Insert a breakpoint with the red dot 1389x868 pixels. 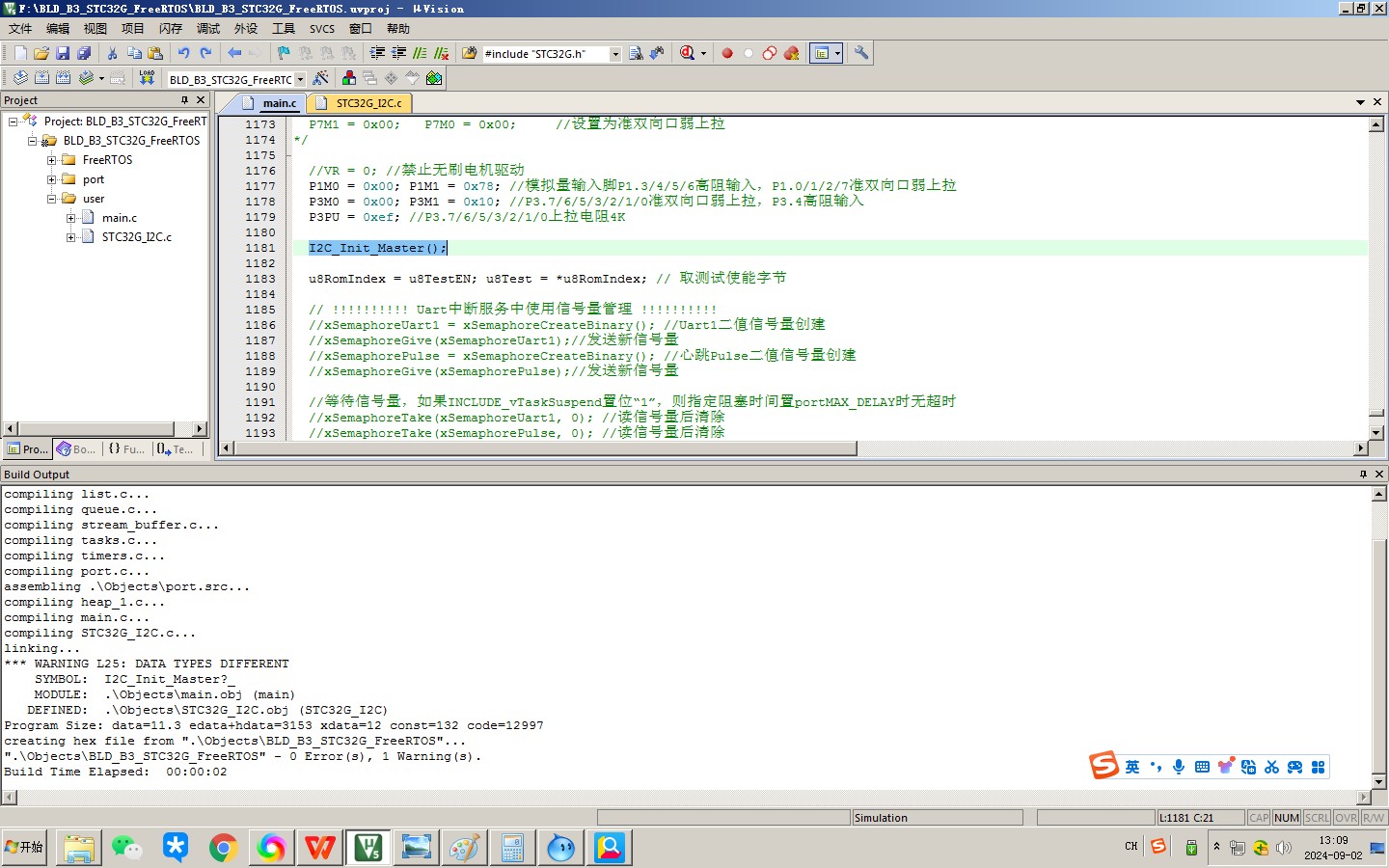[x=727, y=54]
